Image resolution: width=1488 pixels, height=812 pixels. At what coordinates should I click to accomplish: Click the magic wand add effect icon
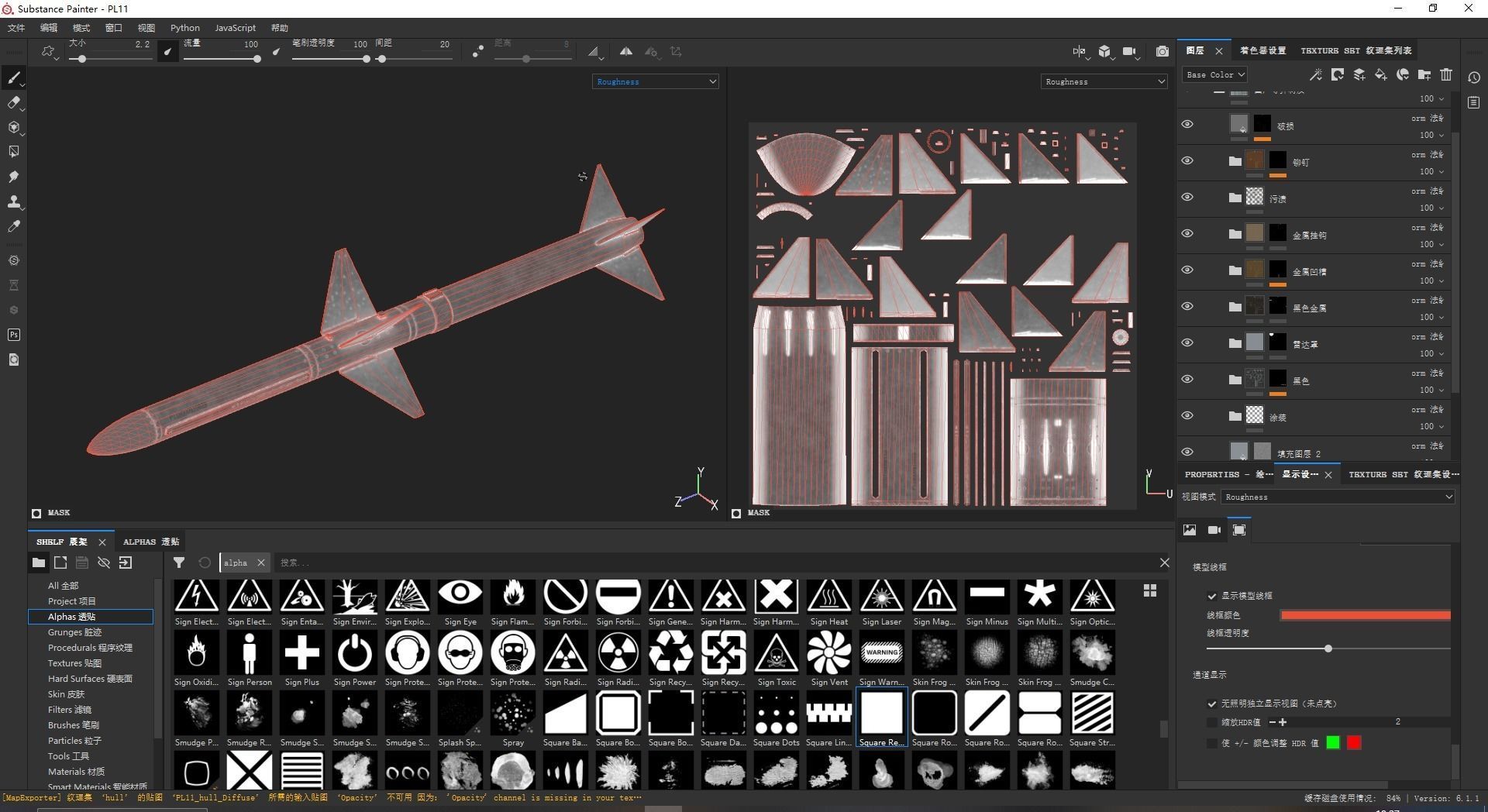click(x=1315, y=75)
